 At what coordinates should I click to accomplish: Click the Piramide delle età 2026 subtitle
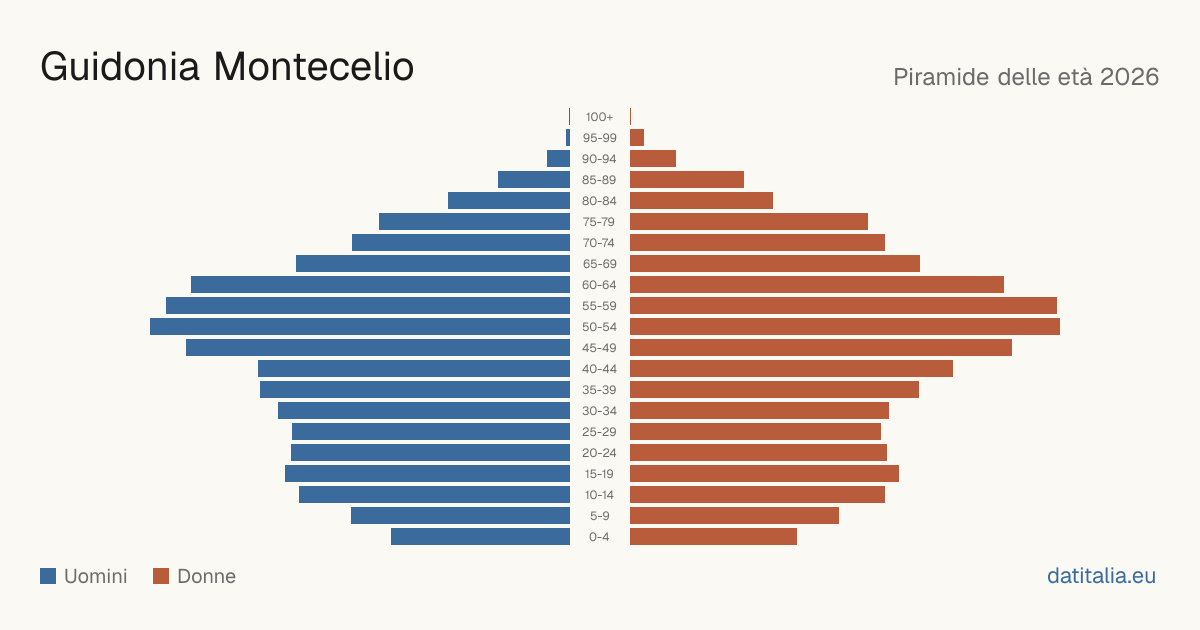[x=1026, y=77]
